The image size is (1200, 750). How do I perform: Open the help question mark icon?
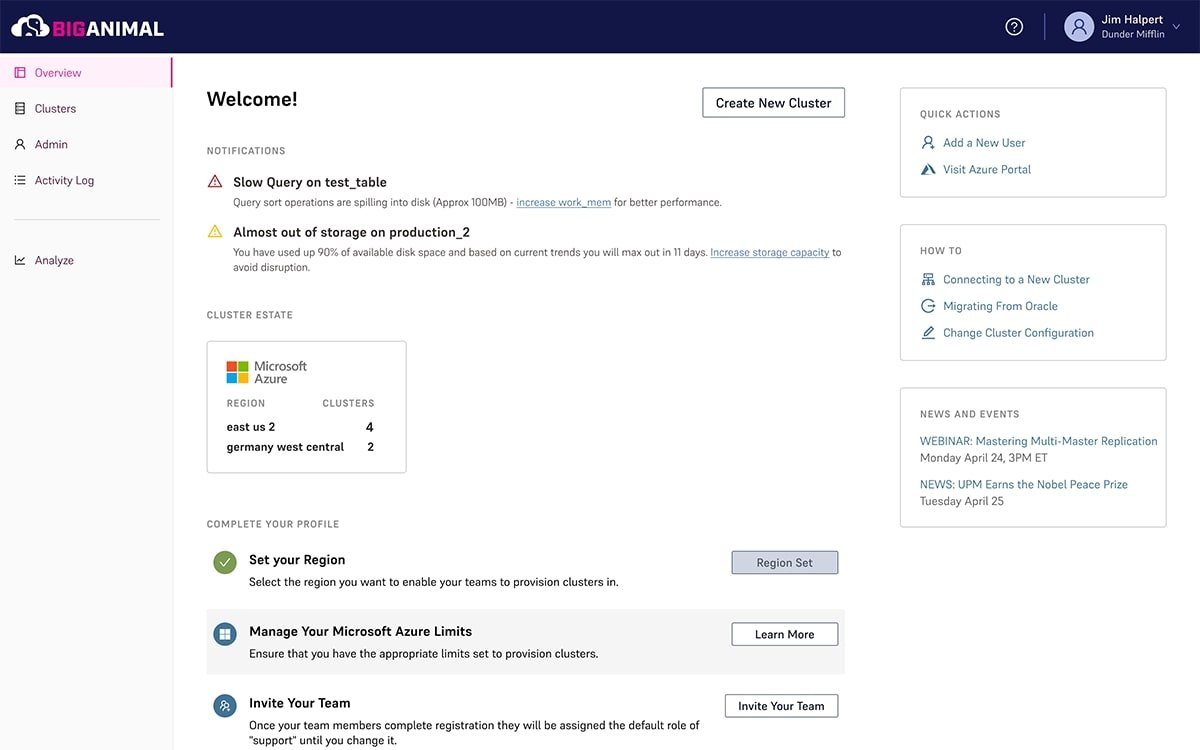click(1013, 26)
